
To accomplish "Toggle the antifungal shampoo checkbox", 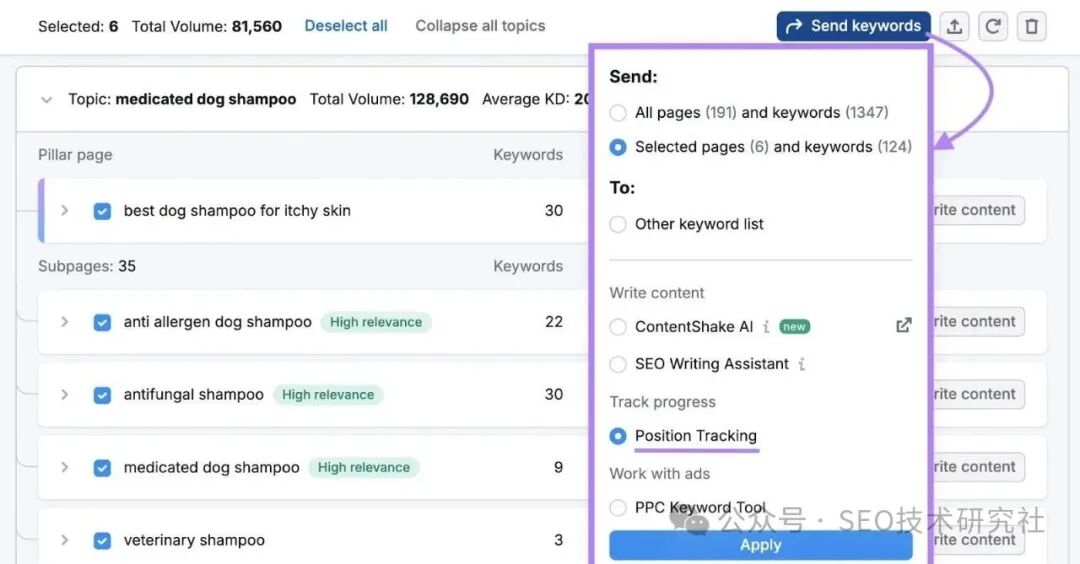I will click(x=102, y=395).
